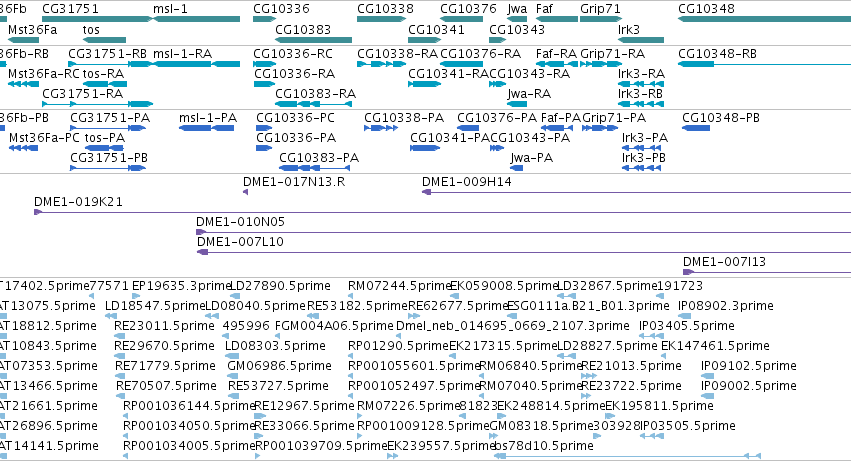This screenshot has width=851, height=461.
Task: Select EST RP001036144.5prime
Action: point(189,407)
